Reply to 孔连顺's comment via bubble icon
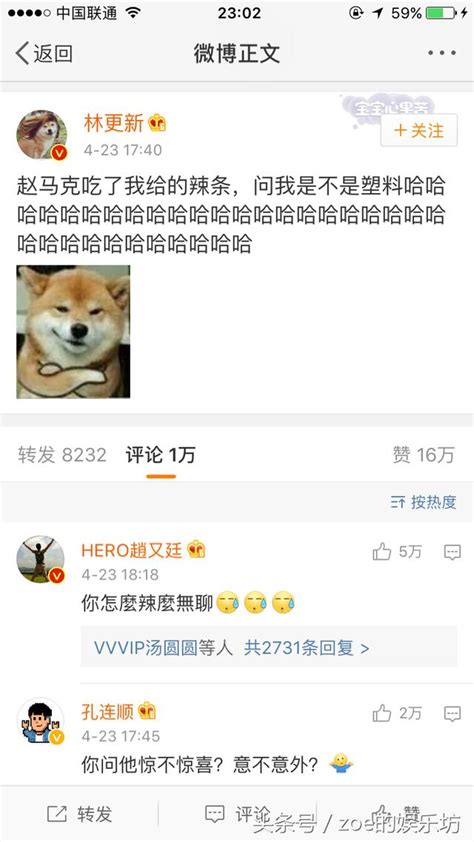Image resolution: width=474 pixels, height=842 pixels. (453, 714)
